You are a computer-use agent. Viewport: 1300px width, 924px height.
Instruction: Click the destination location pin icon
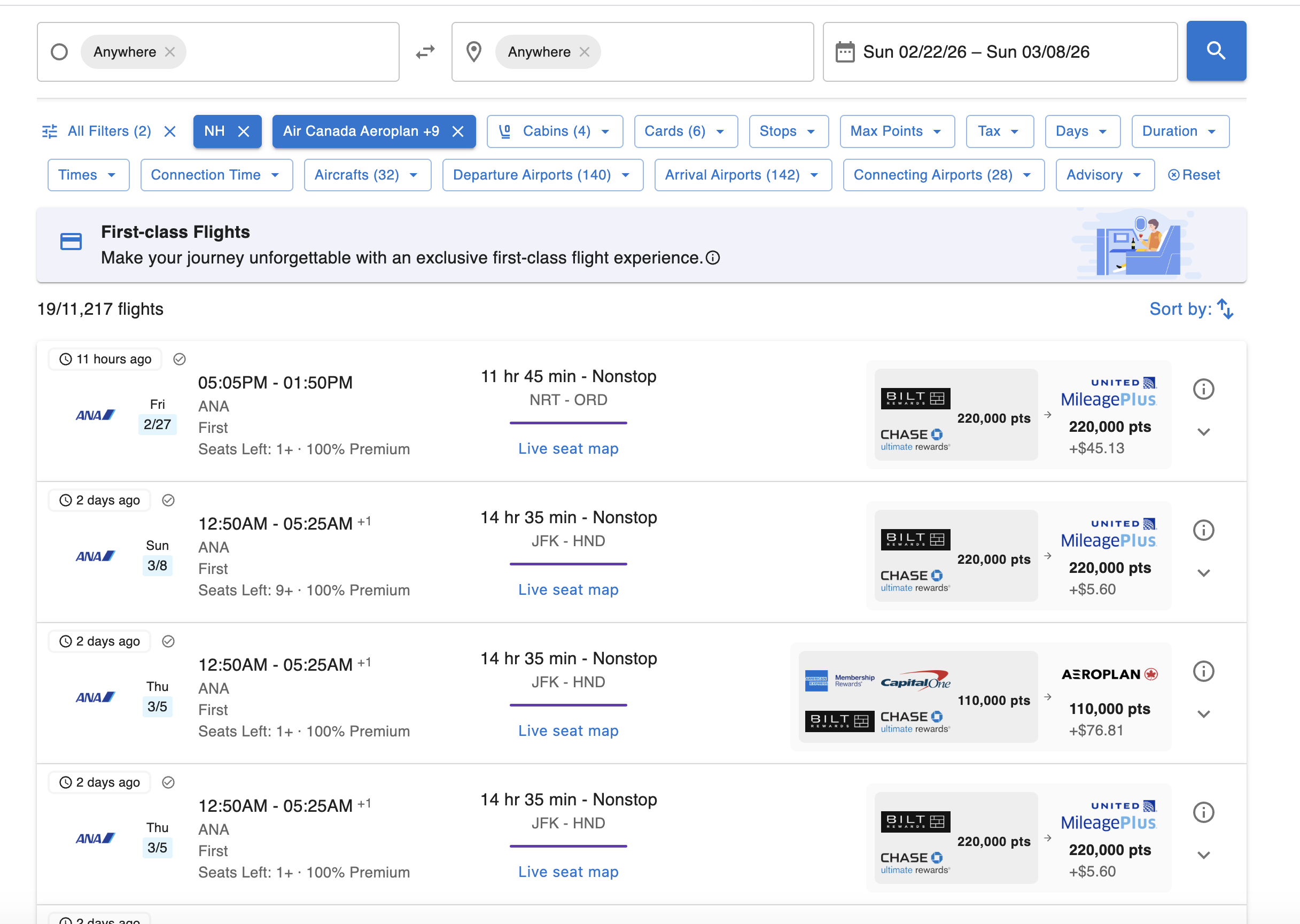473,52
